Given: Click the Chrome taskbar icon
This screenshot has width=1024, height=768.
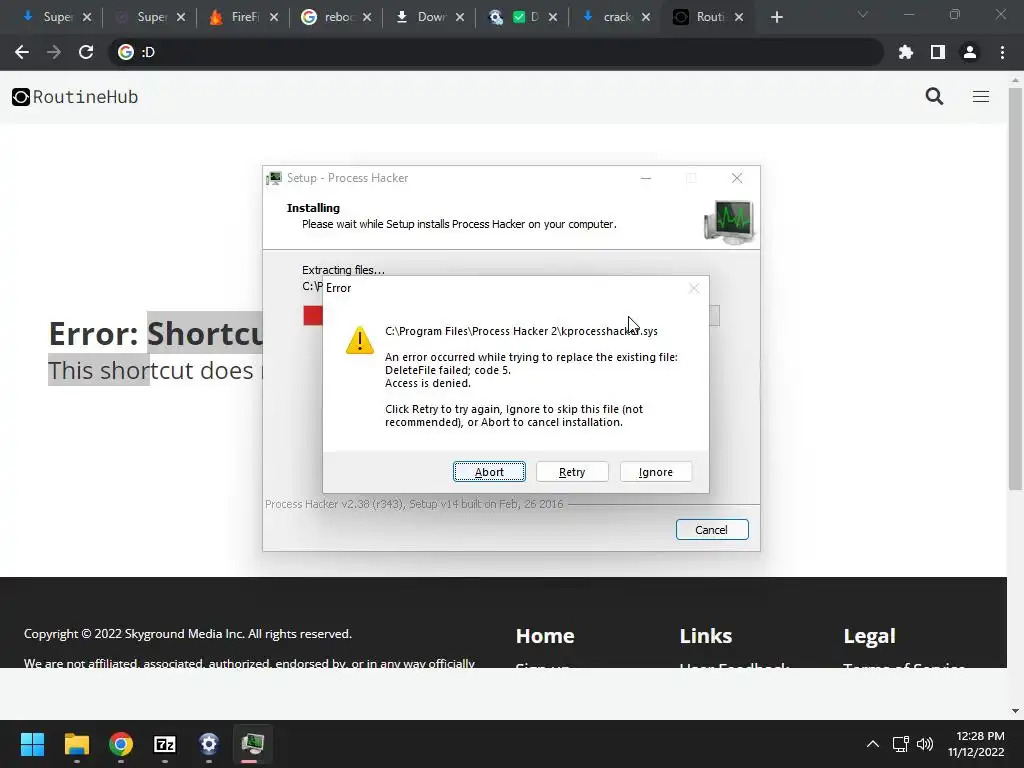Looking at the screenshot, I should coord(121,744).
